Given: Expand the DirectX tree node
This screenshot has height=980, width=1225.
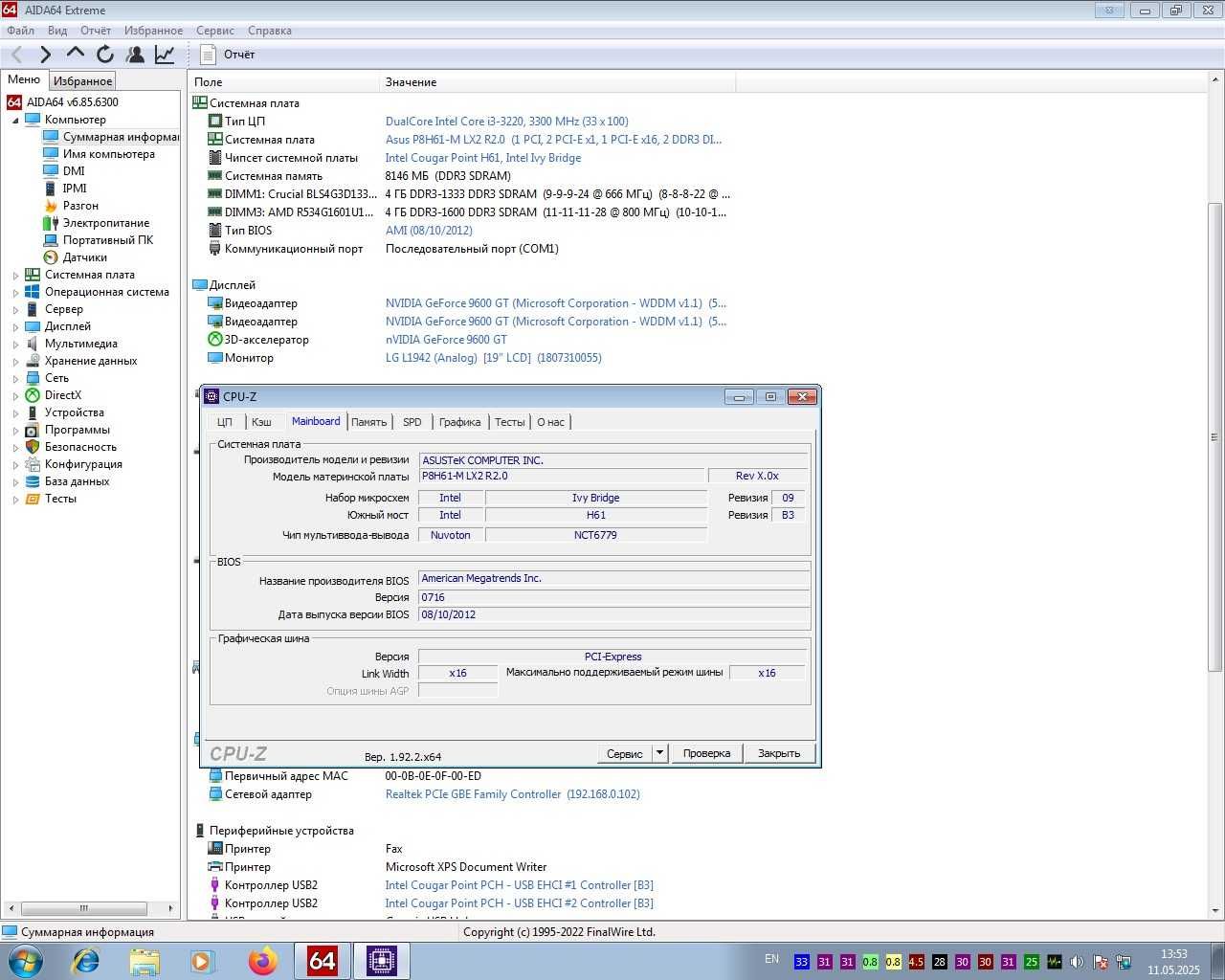Looking at the screenshot, I should tap(15, 395).
